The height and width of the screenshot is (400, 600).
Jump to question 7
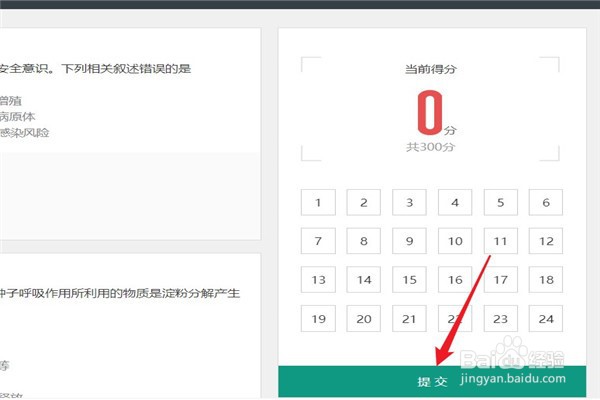tap(318, 241)
